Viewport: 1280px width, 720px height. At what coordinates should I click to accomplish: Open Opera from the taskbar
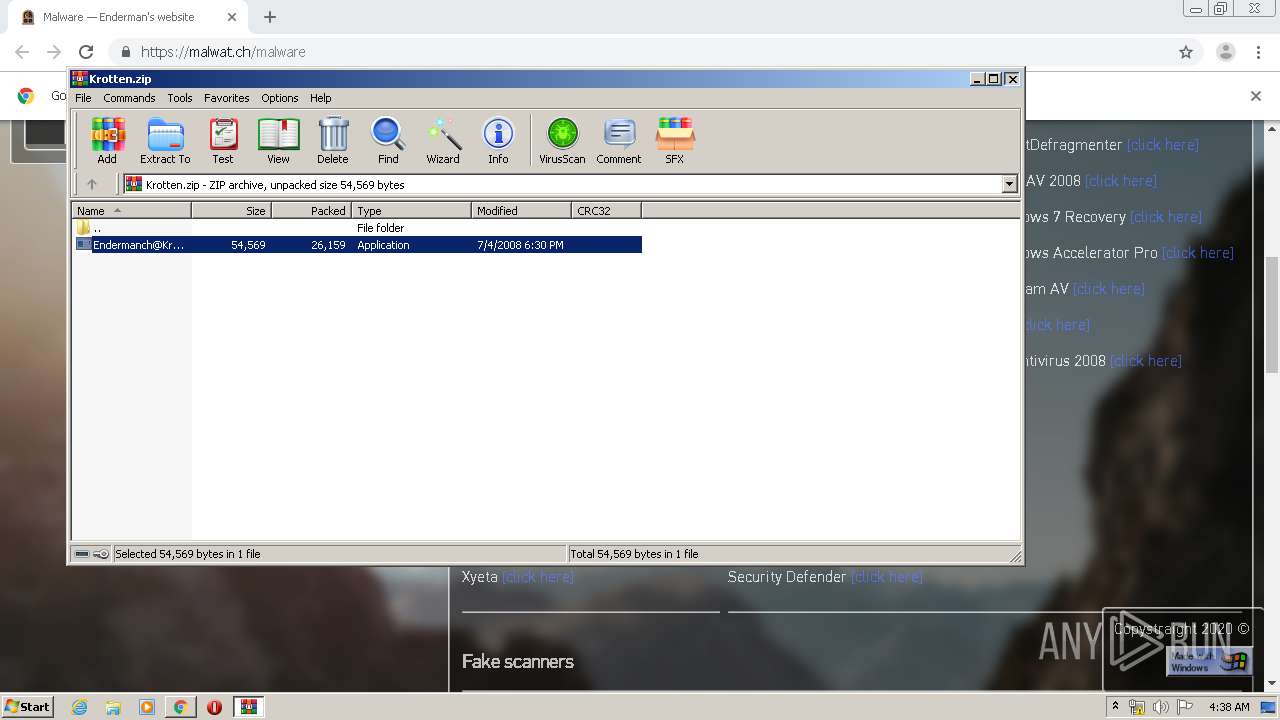tap(214, 707)
